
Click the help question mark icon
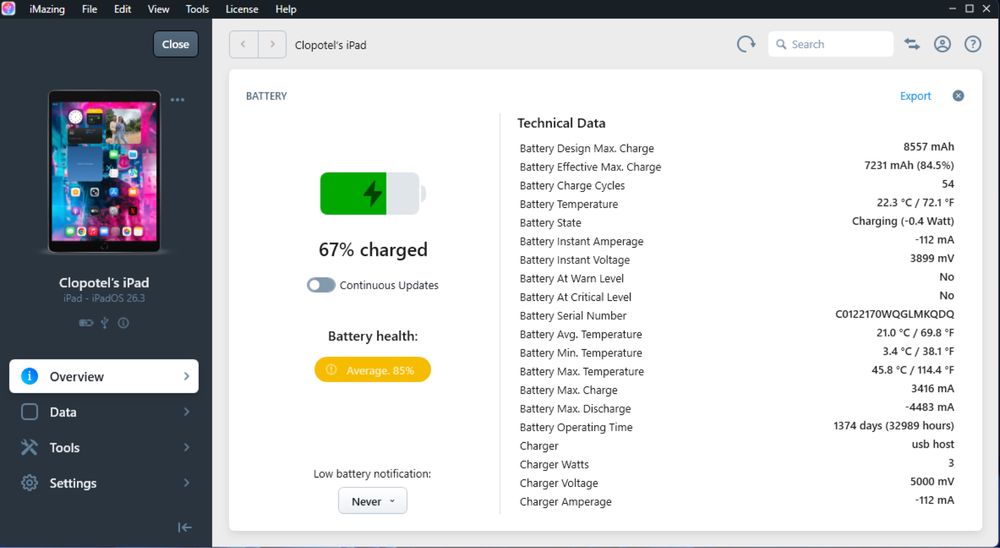(972, 44)
